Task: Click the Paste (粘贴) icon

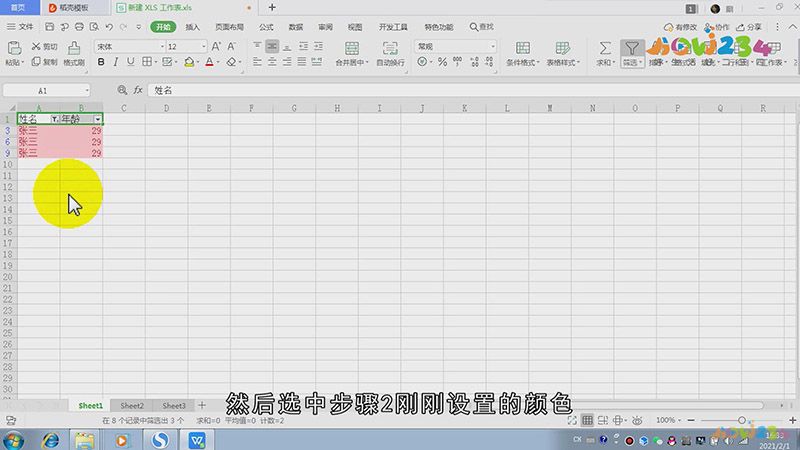Action: click(x=14, y=48)
